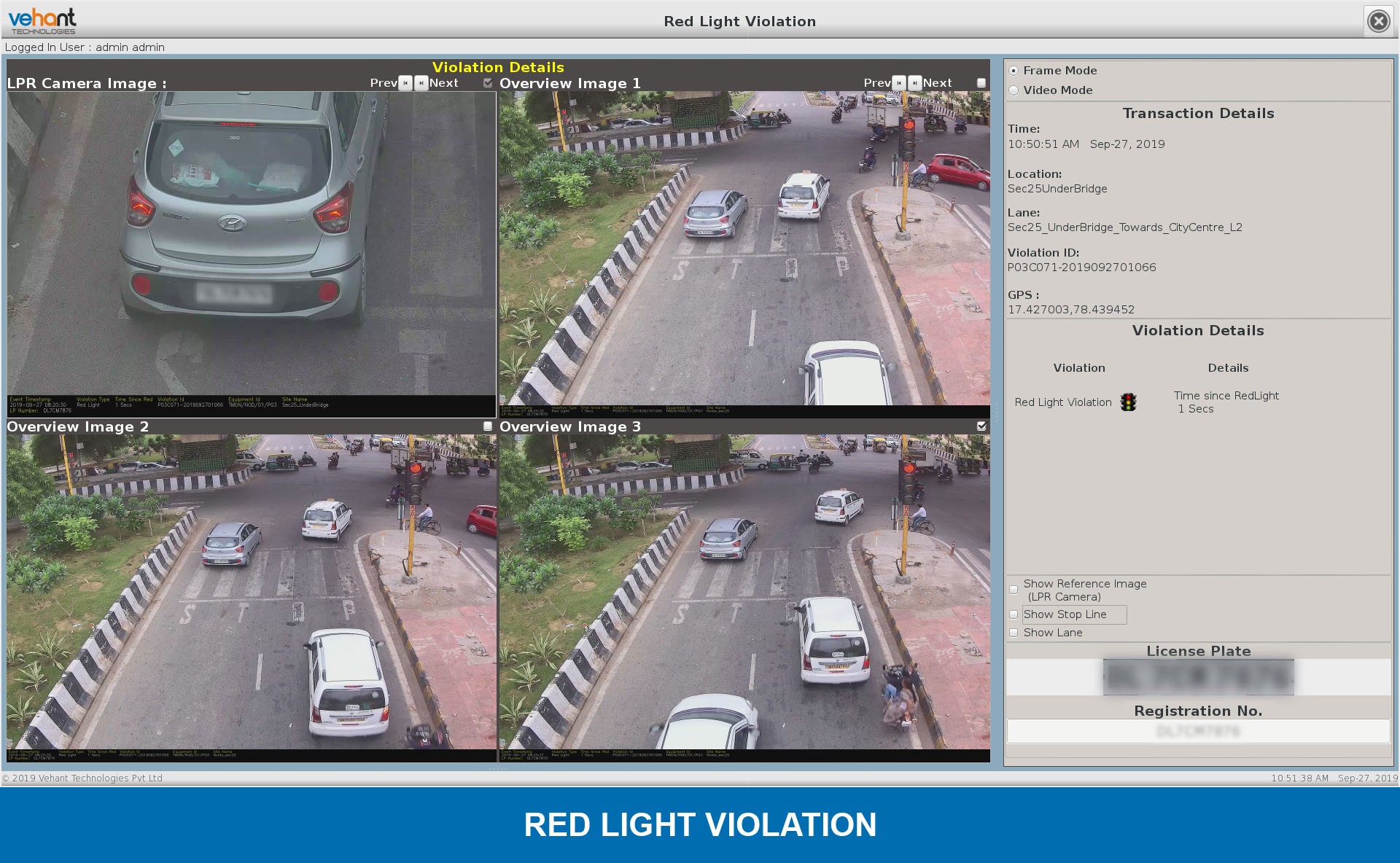Click the Violation Details section header
The image size is (1400, 863).
click(1197, 331)
